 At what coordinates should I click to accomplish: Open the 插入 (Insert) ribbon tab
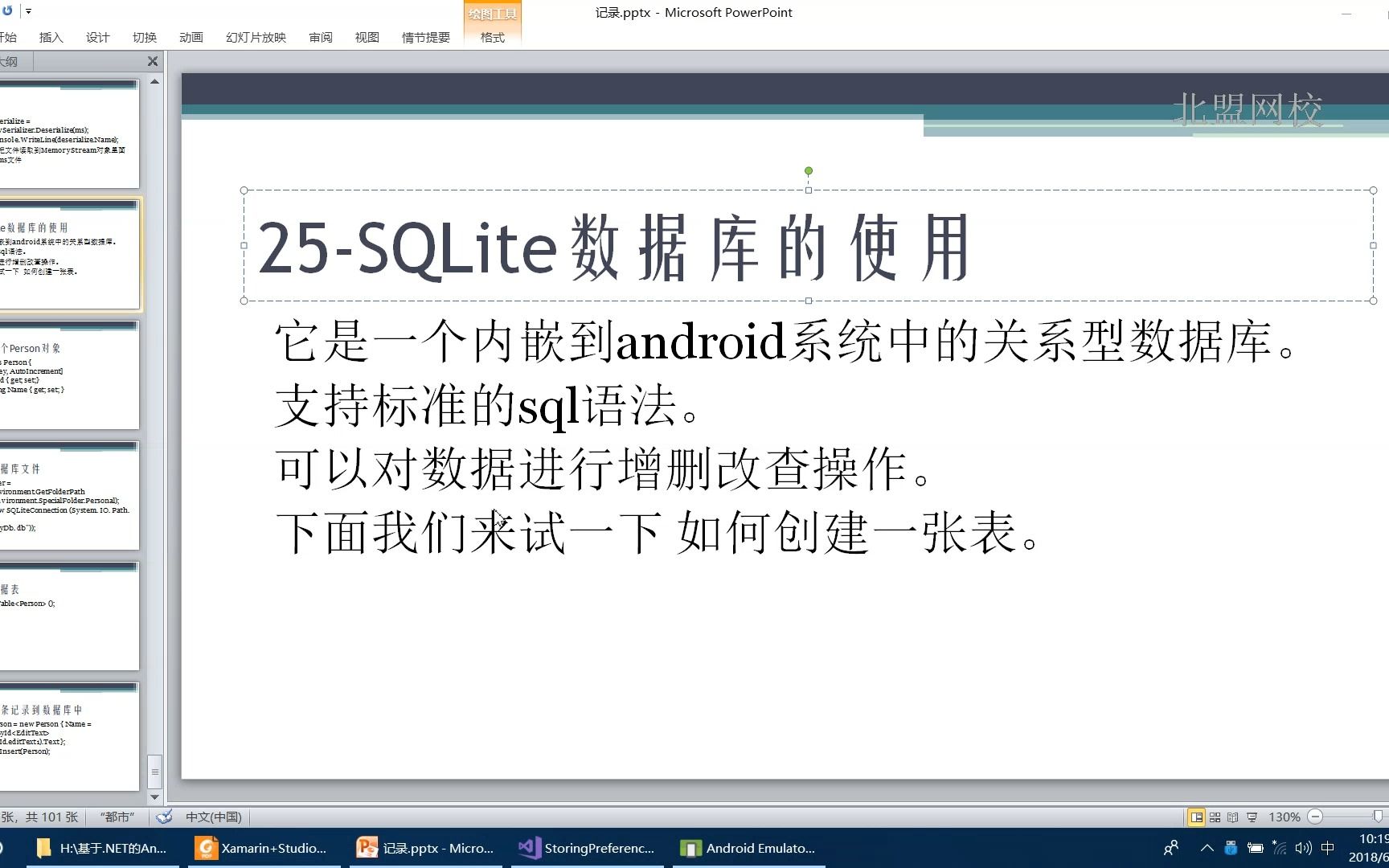(x=51, y=38)
